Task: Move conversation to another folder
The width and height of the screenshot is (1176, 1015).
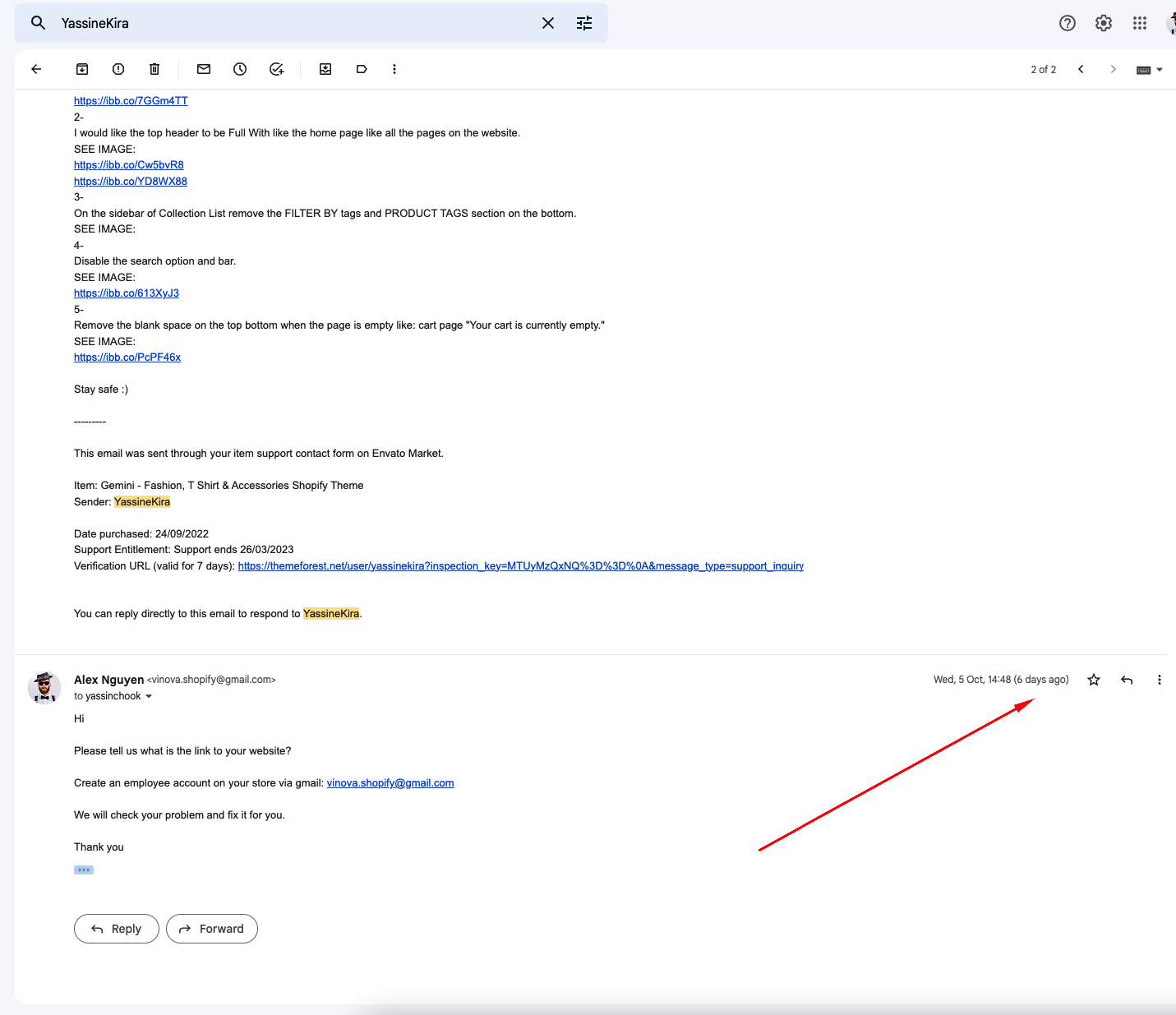Action: point(325,69)
